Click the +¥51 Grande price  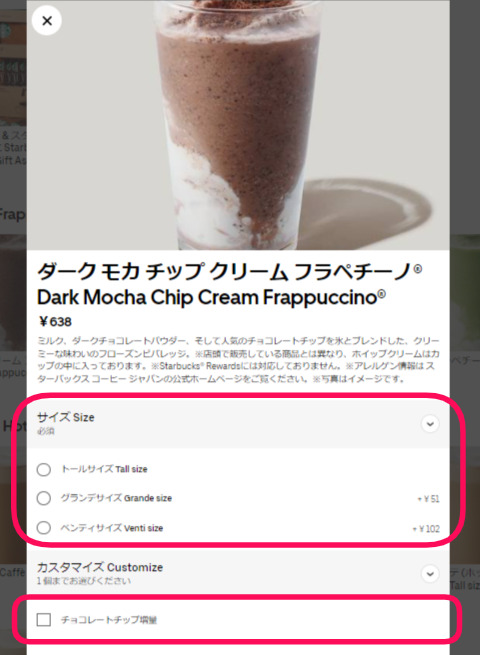pos(428,499)
